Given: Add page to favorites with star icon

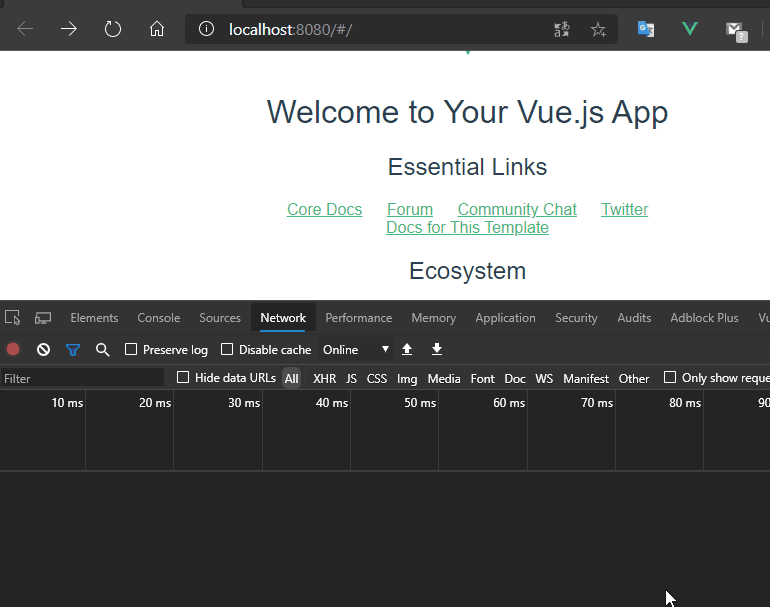Looking at the screenshot, I should pyautogui.click(x=598, y=30).
